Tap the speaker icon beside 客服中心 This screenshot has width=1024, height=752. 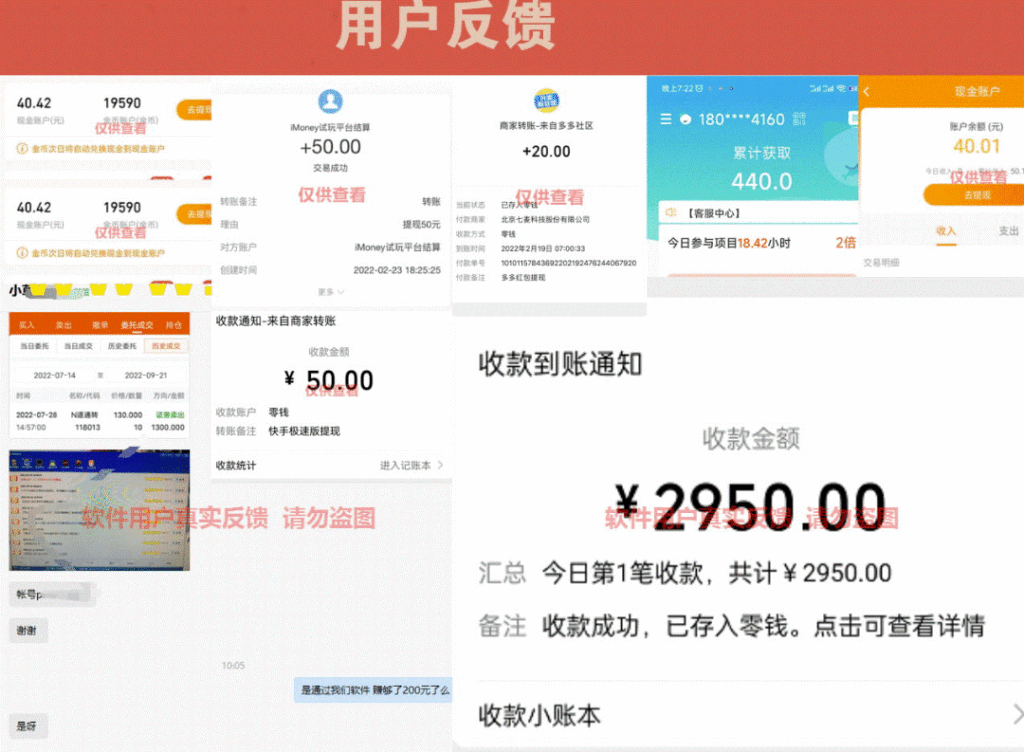pos(671,213)
